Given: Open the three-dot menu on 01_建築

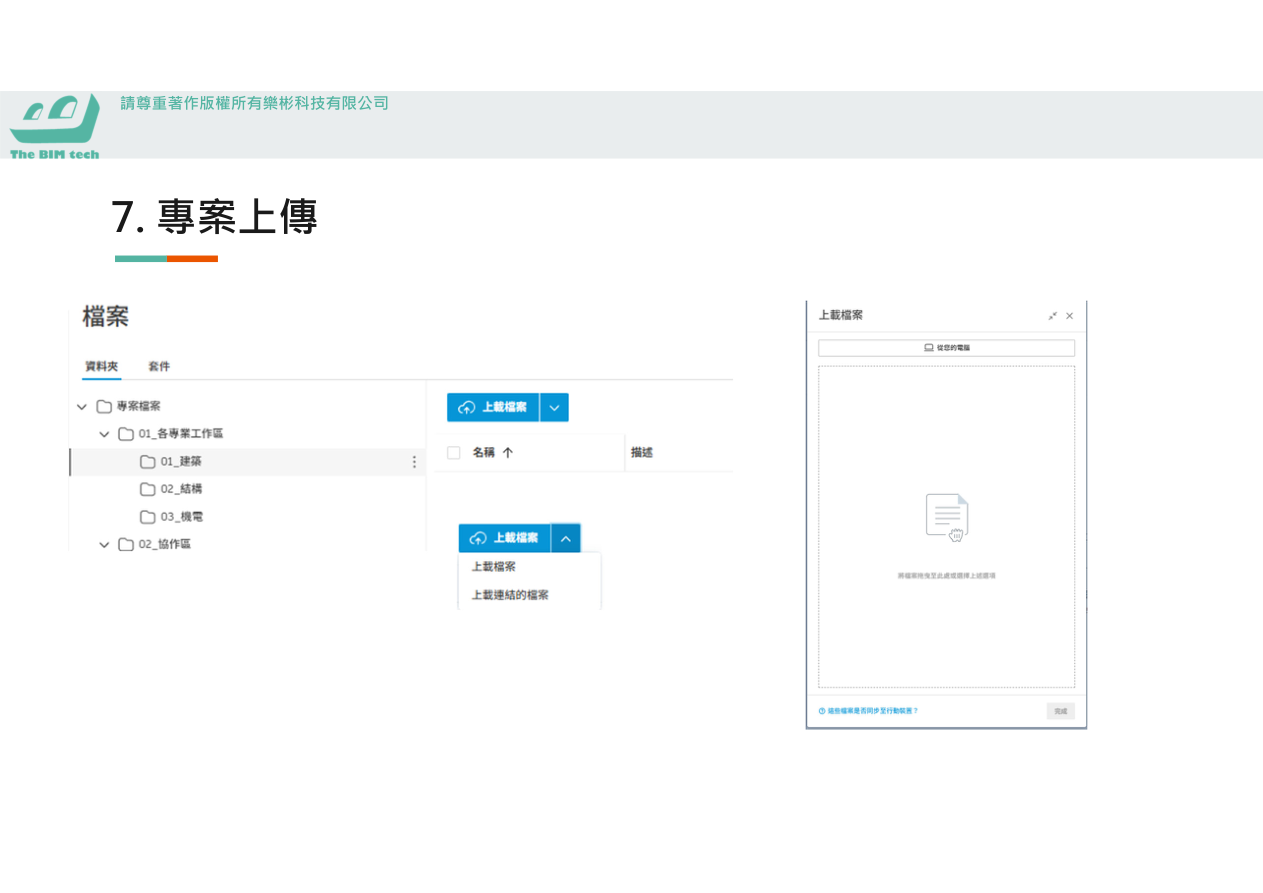Looking at the screenshot, I should pos(414,462).
